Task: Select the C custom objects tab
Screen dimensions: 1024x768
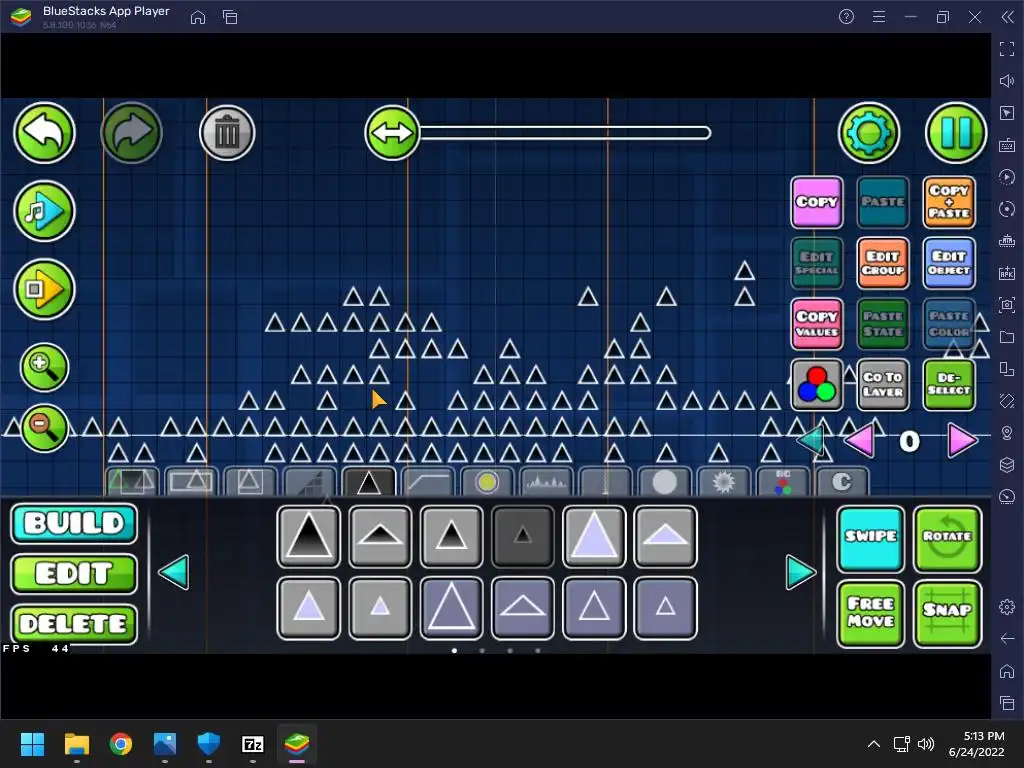Action: click(x=842, y=482)
